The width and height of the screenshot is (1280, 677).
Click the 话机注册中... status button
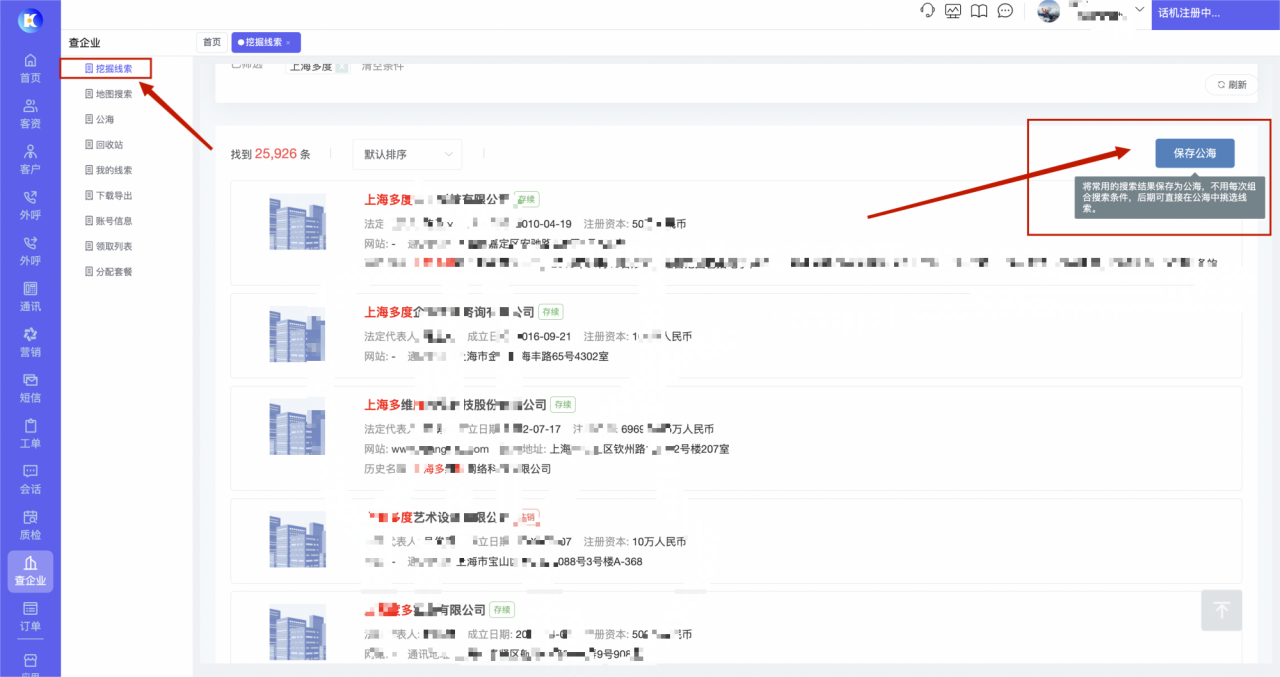click(1216, 14)
